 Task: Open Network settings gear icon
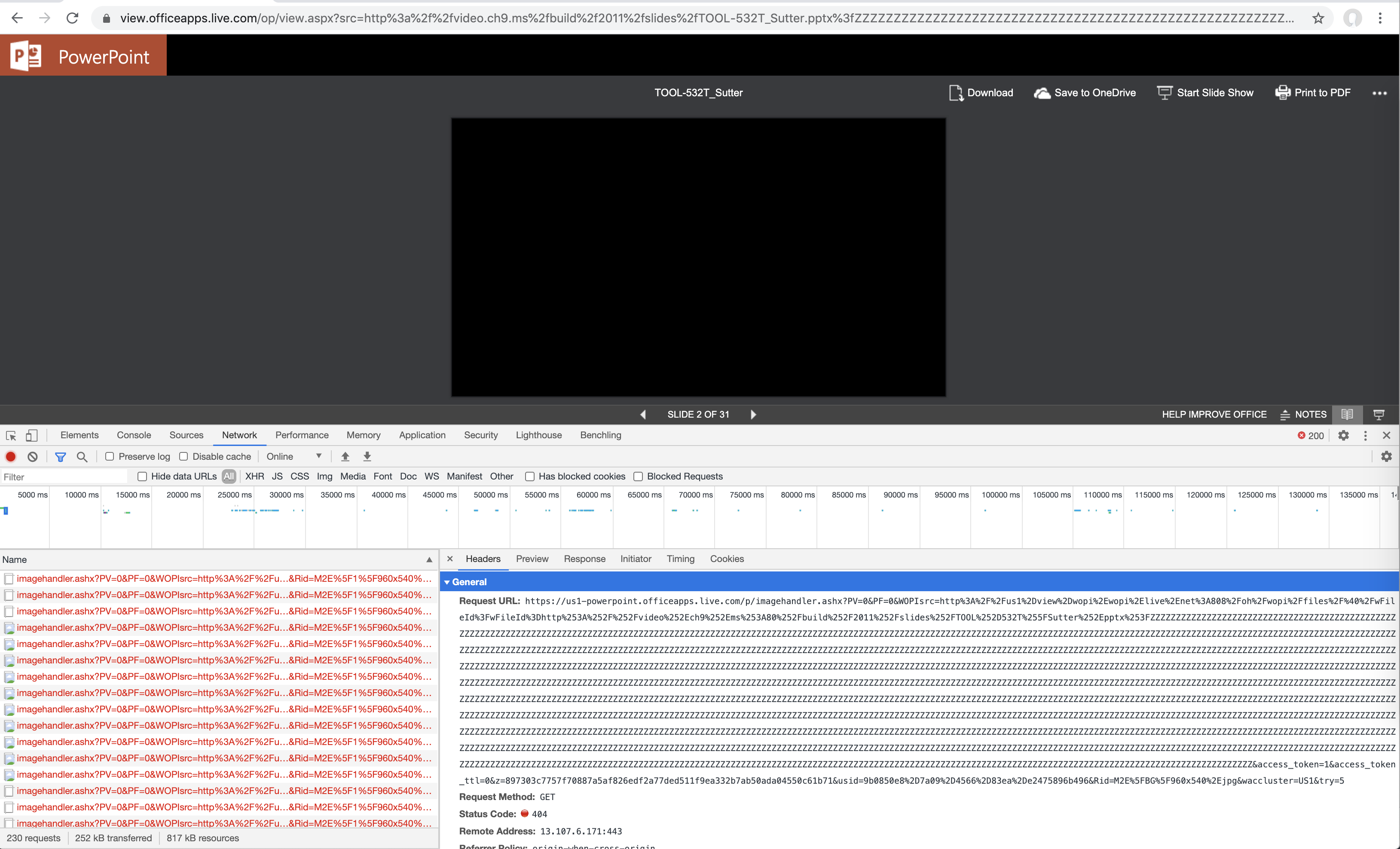1386,456
